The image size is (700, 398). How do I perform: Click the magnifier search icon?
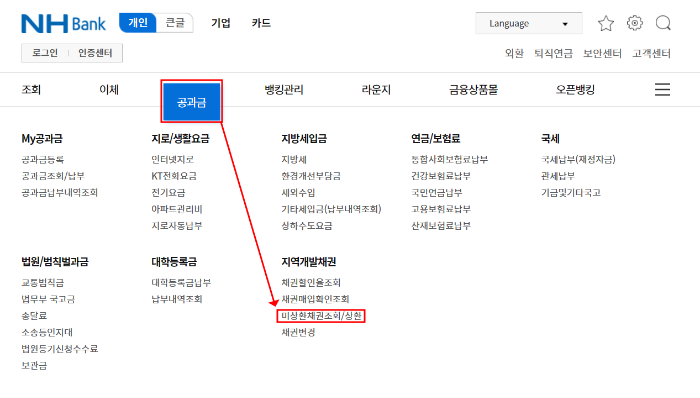(x=663, y=23)
